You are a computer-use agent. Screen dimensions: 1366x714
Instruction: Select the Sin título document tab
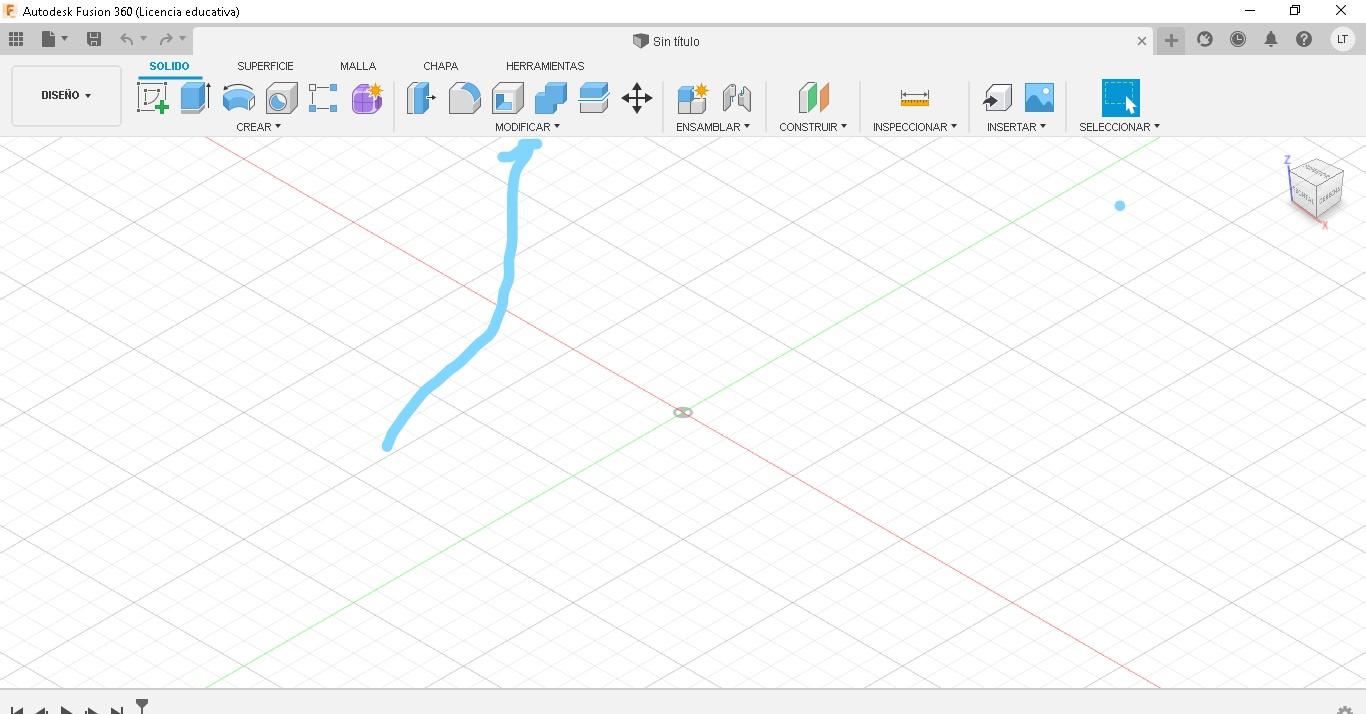click(x=666, y=41)
